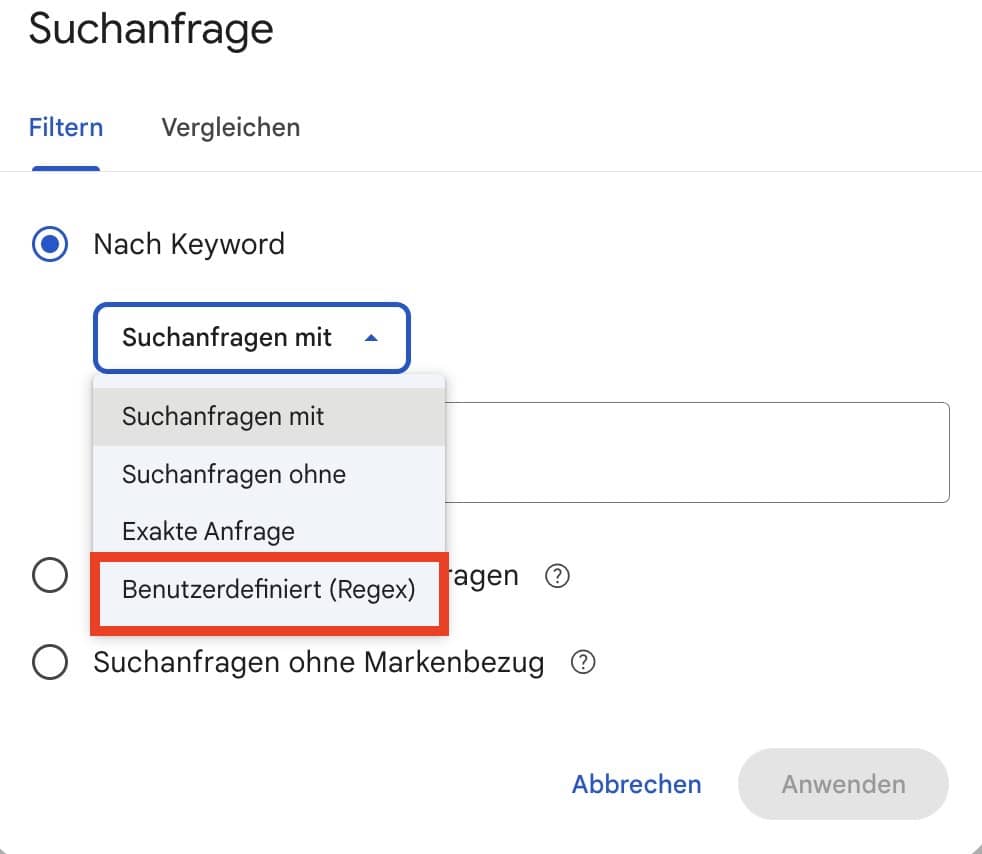Open the Suchanfragen mit combo box
Viewport: 982px width, 854px height.
click(252, 338)
